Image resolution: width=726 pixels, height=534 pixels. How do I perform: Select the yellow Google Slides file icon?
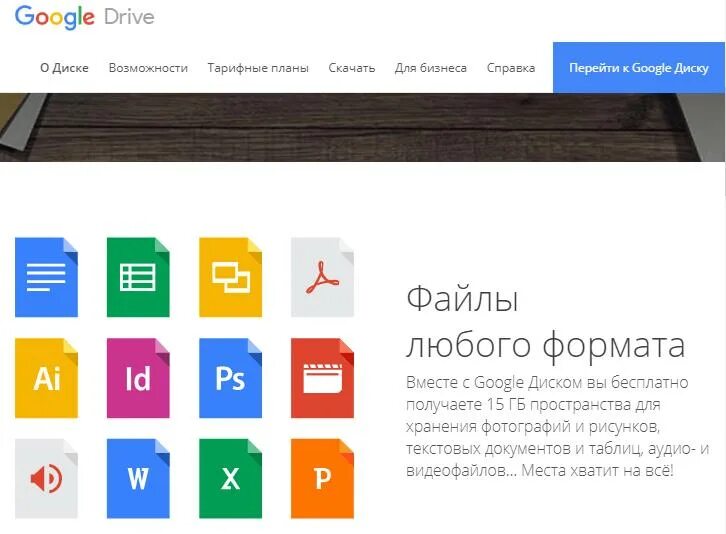pos(230,277)
